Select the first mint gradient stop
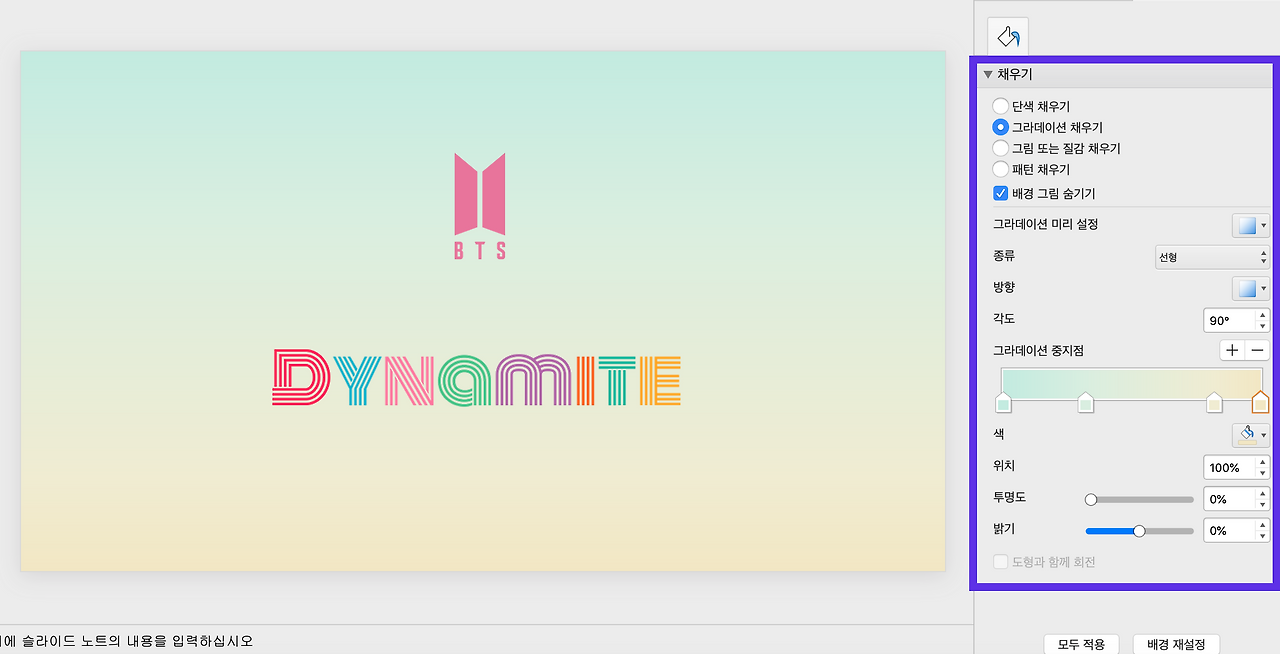This screenshot has height=654, width=1280. [1003, 402]
